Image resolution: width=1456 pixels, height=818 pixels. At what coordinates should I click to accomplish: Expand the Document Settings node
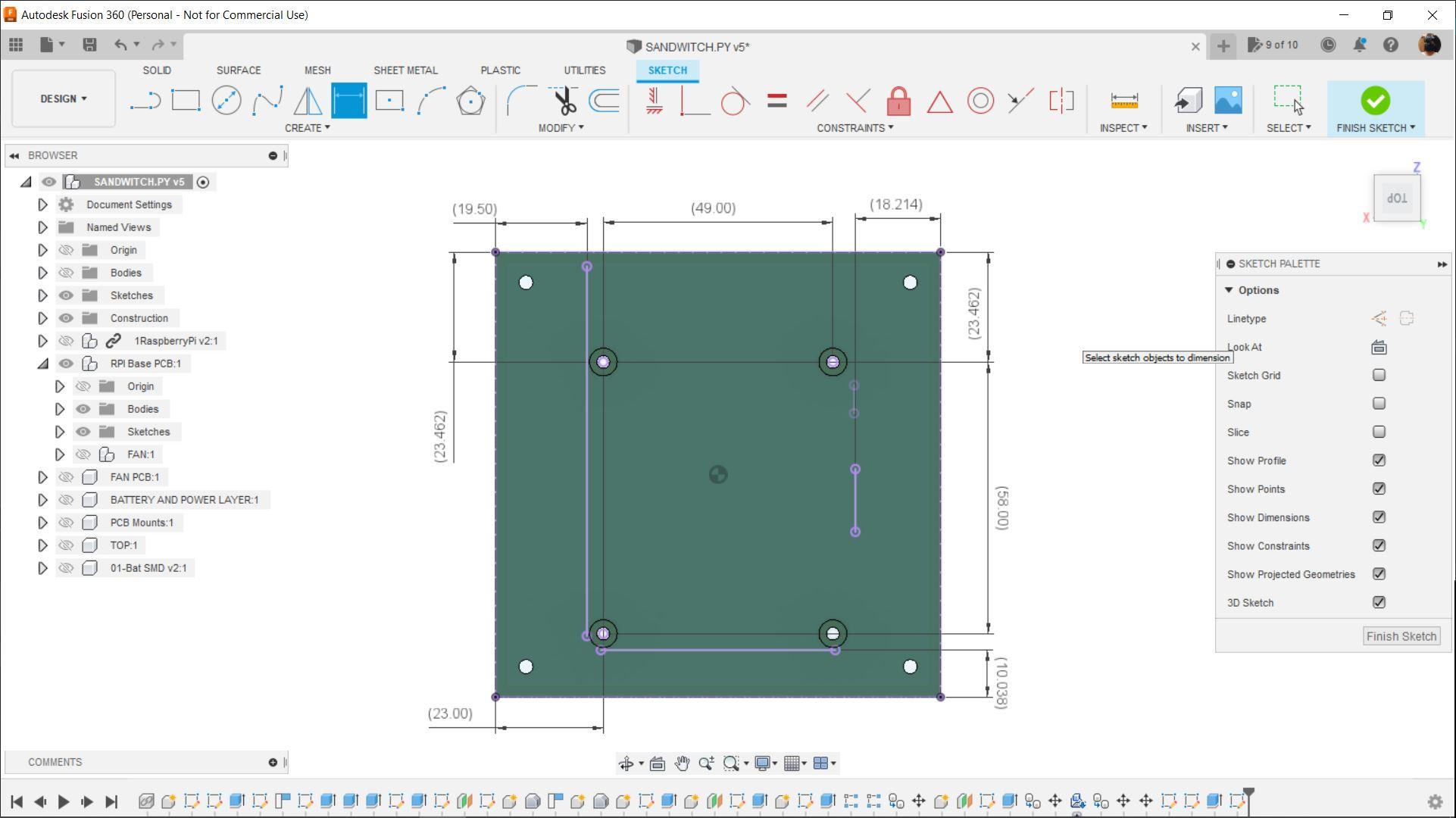tap(42, 204)
